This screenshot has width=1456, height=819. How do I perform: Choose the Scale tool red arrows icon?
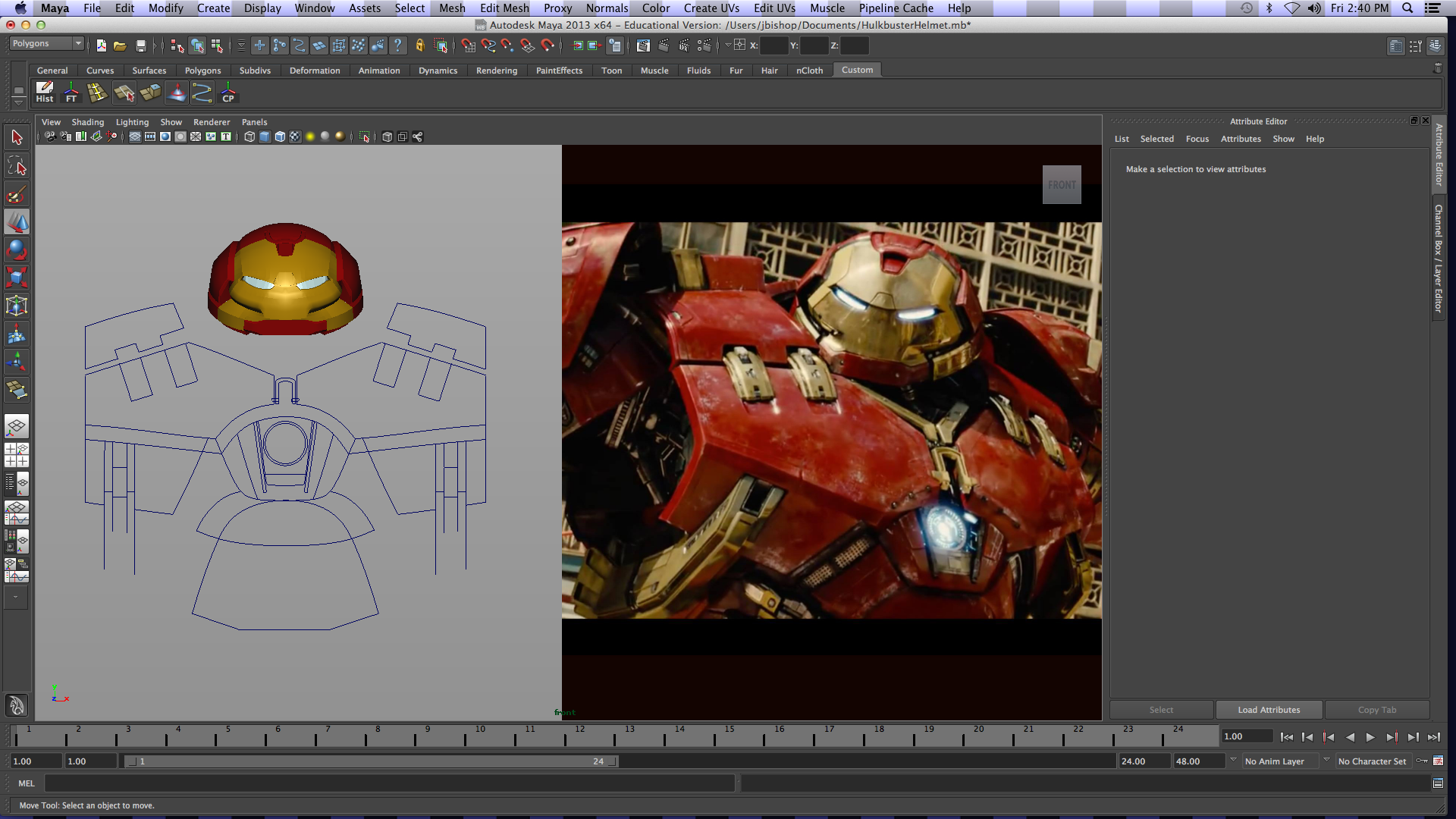[17, 278]
